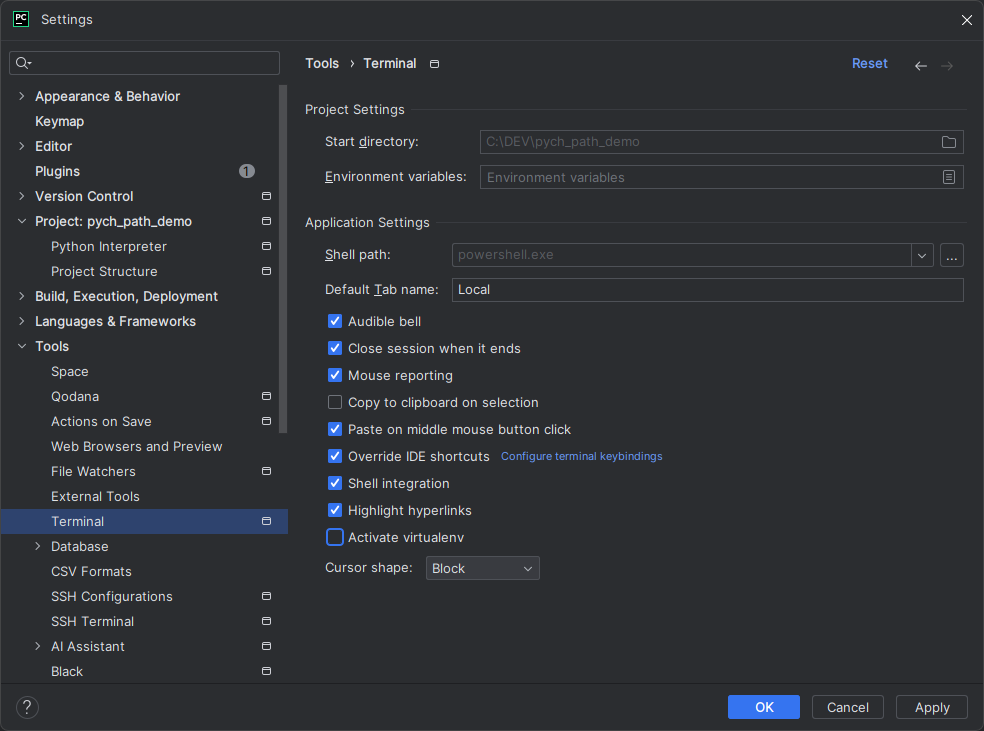Open Configure terminal keybindings link
The image size is (984, 731).
[x=582, y=456]
